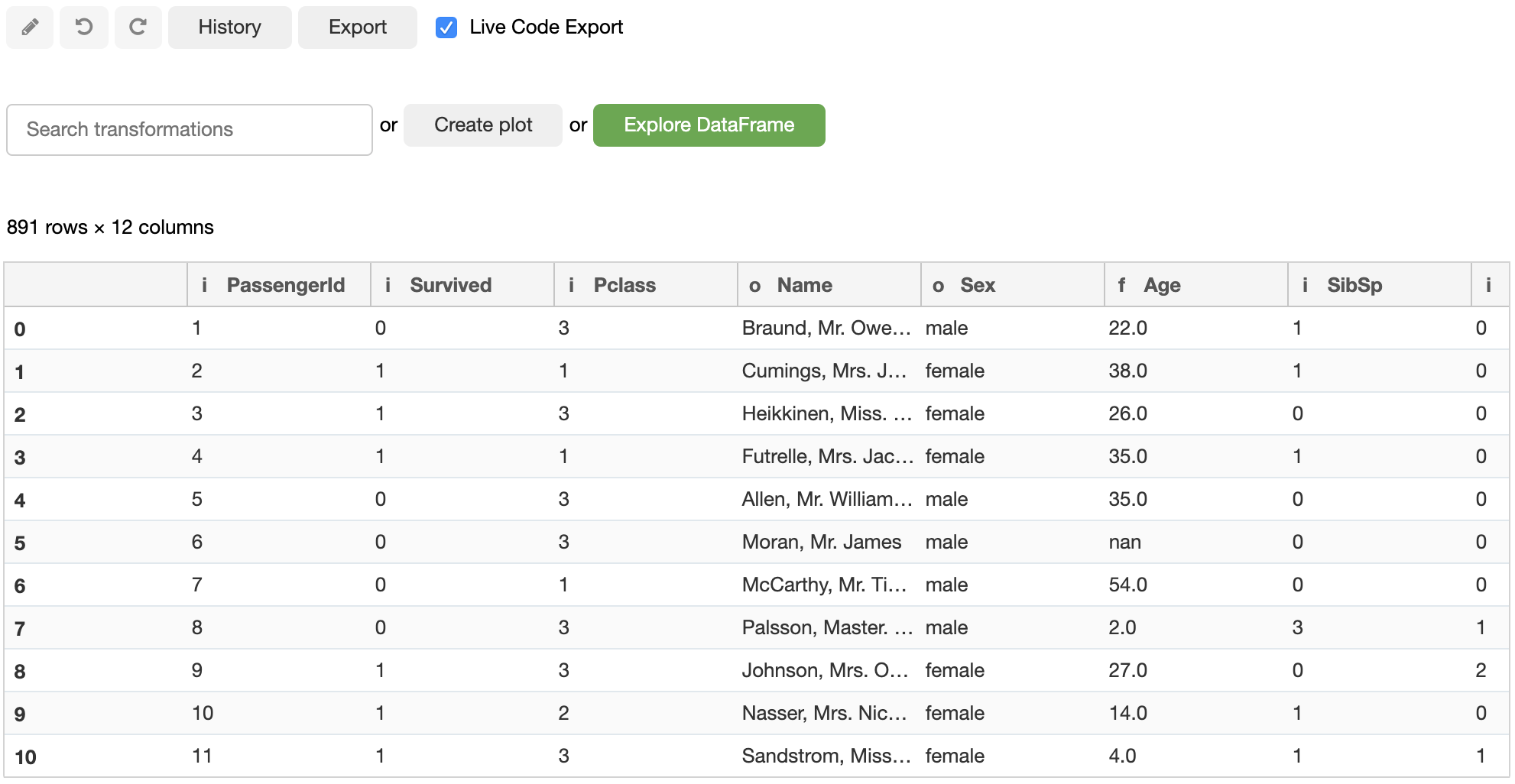Click row index 5 label

coord(20,543)
